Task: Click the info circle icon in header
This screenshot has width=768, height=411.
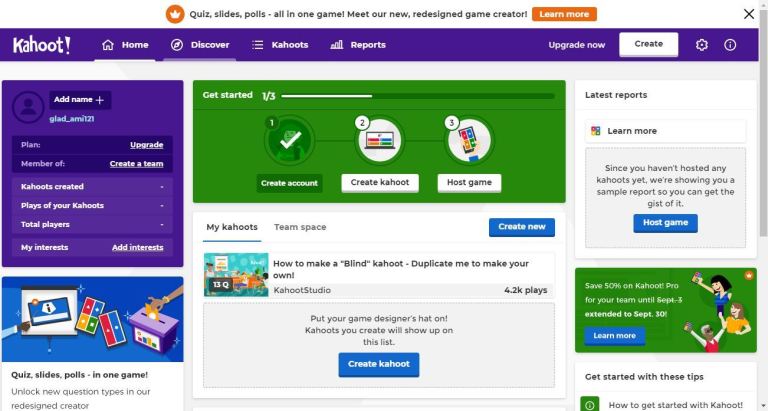Action: (x=730, y=45)
